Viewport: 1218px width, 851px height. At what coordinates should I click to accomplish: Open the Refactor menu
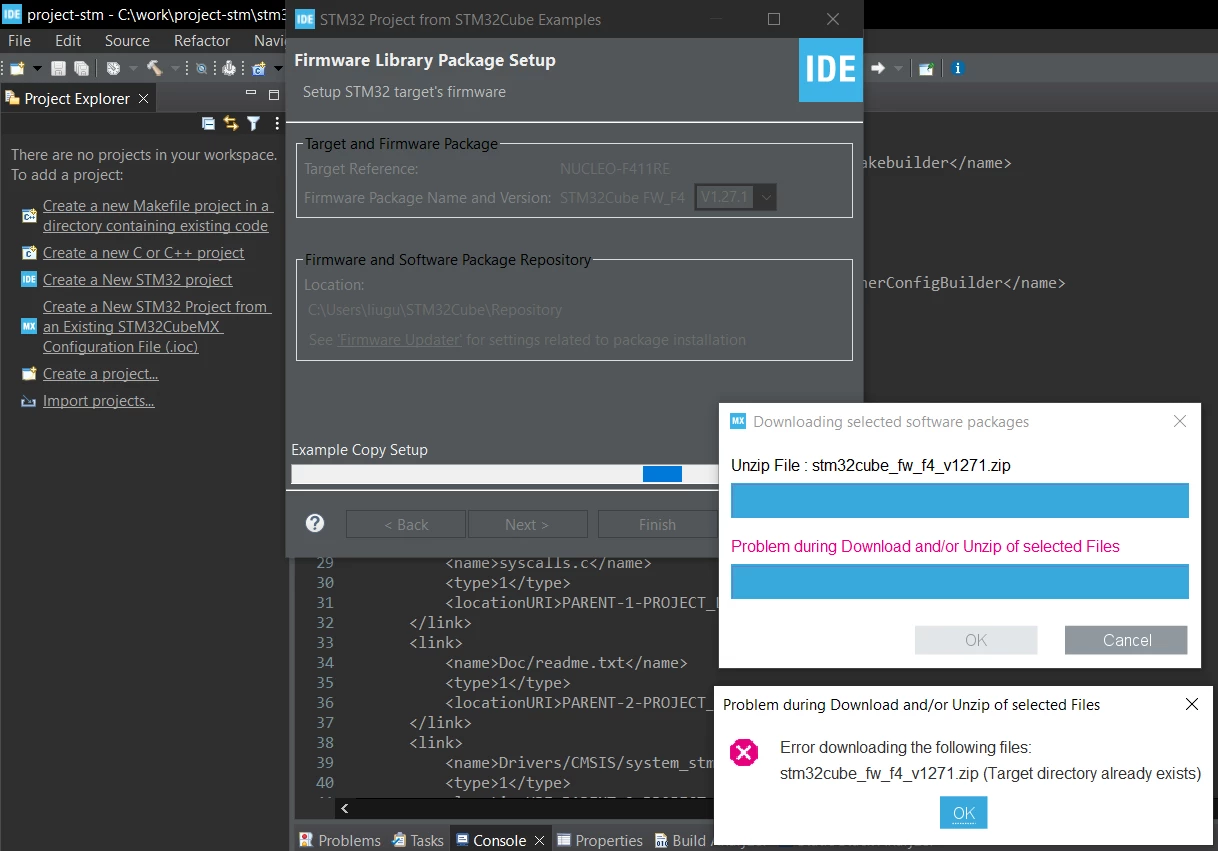202,41
